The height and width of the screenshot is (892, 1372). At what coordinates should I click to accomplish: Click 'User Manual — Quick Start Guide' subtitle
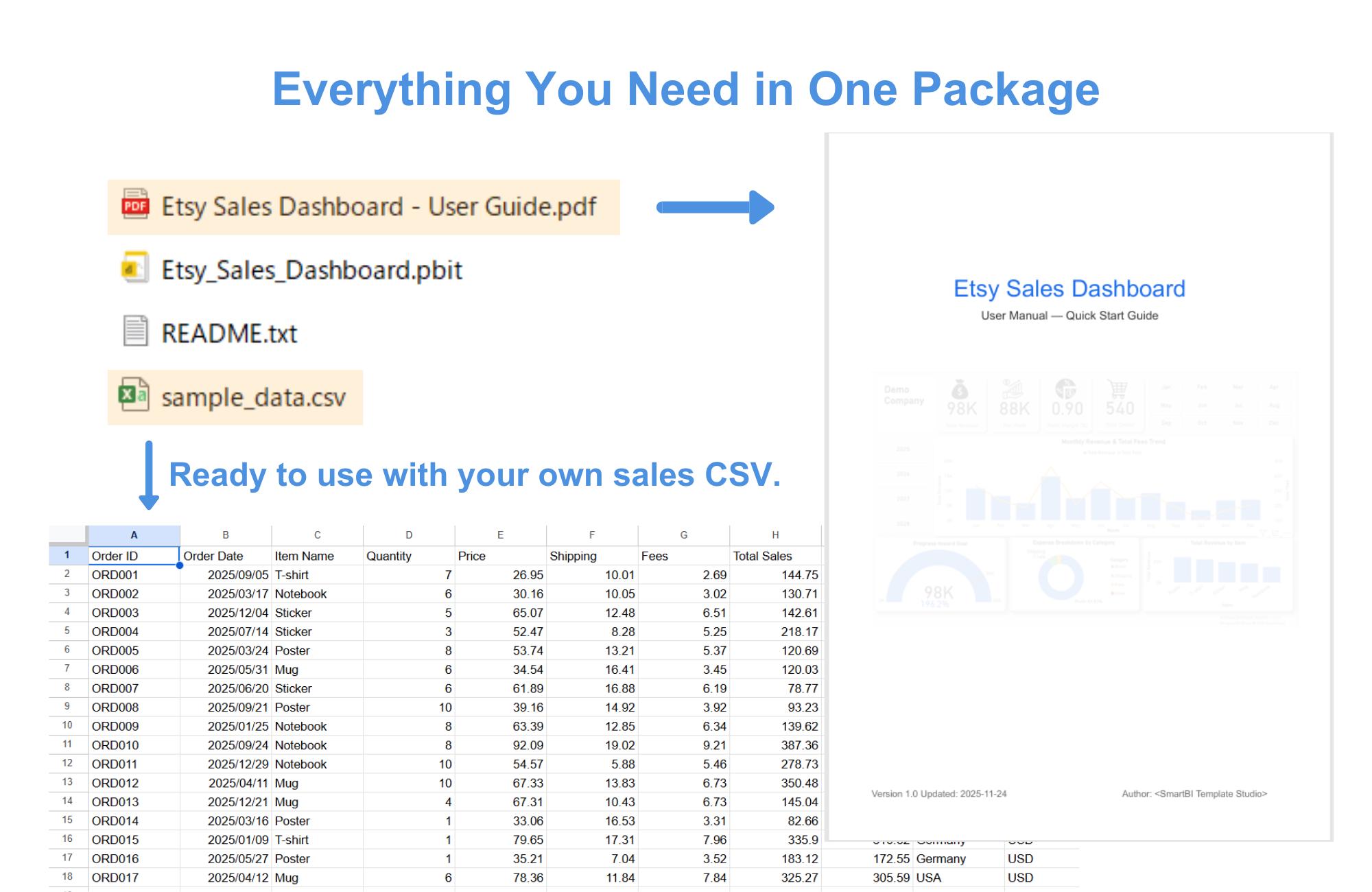pos(1069,316)
